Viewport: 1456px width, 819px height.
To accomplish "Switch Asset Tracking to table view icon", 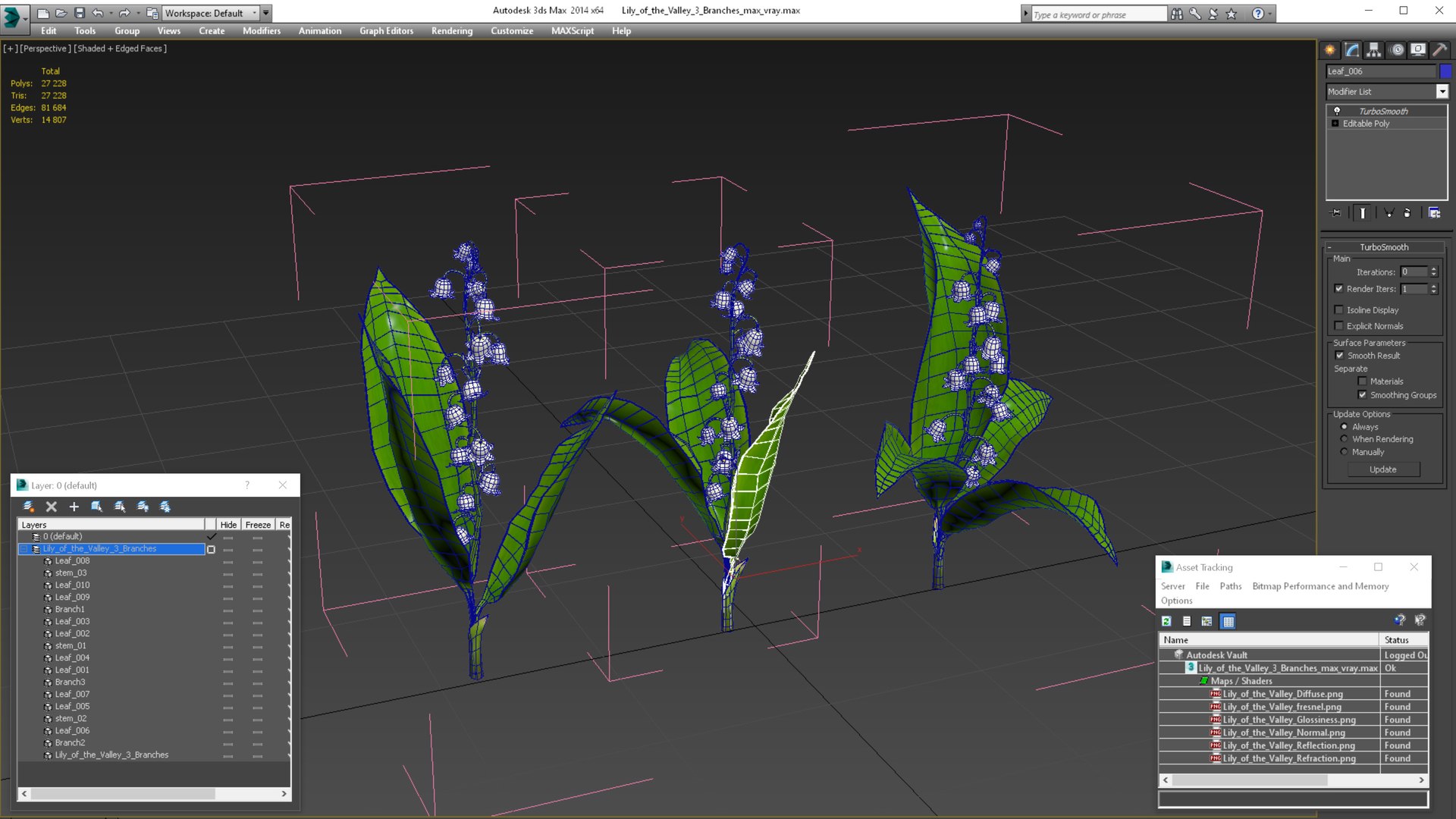I will point(1228,621).
